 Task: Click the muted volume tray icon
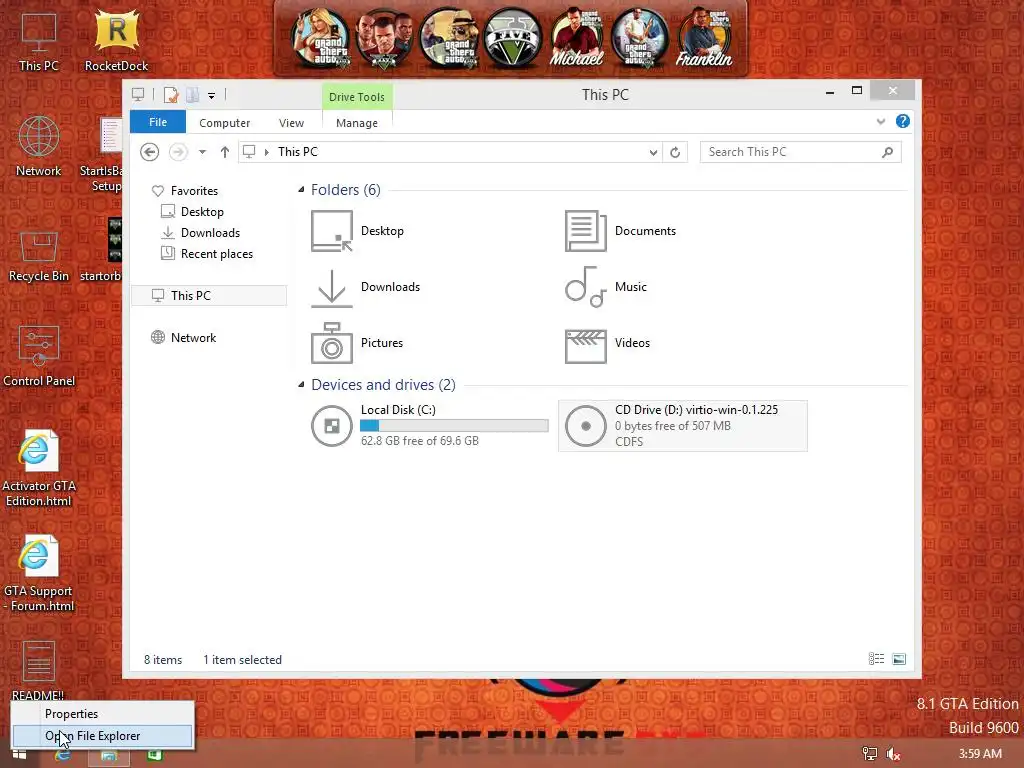(893, 754)
